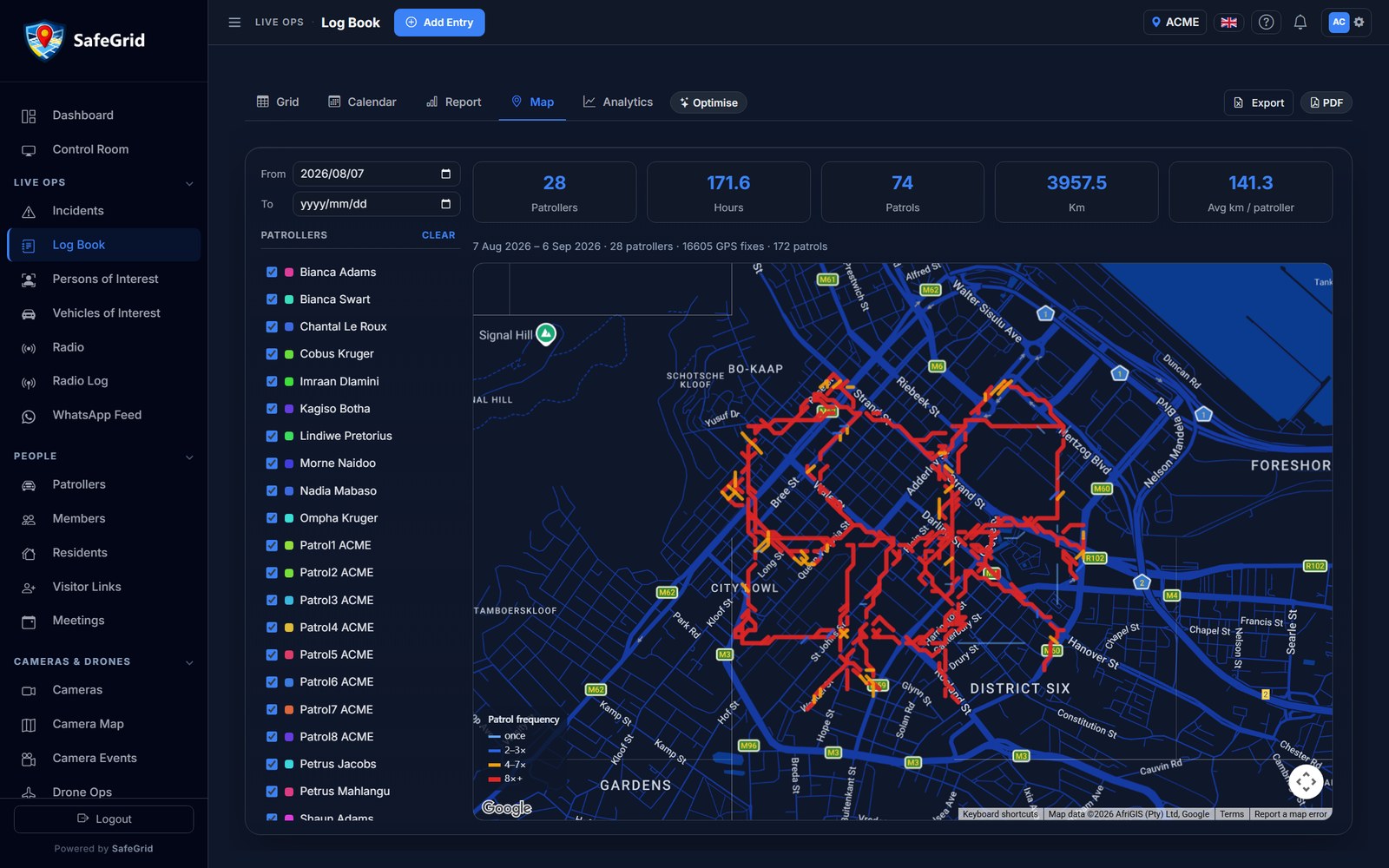Viewport: 1389px width, 868px height.
Task: Click Nadia Mabaso's color swatch
Action: point(289,491)
